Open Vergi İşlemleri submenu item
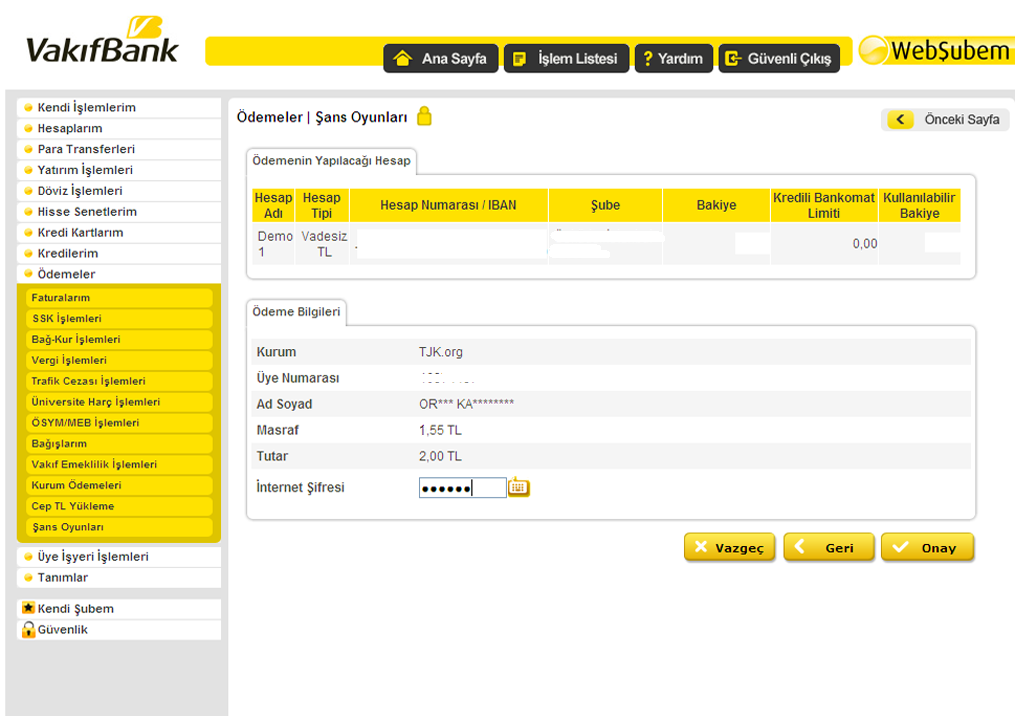1015x716 pixels. coord(119,360)
